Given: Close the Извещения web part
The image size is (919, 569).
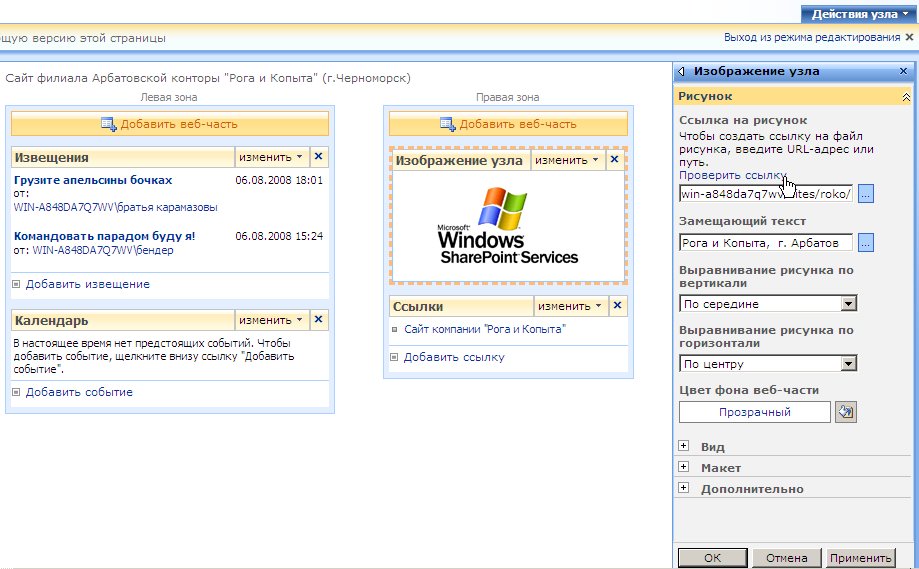Looking at the screenshot, I should (x=318, y=156).
